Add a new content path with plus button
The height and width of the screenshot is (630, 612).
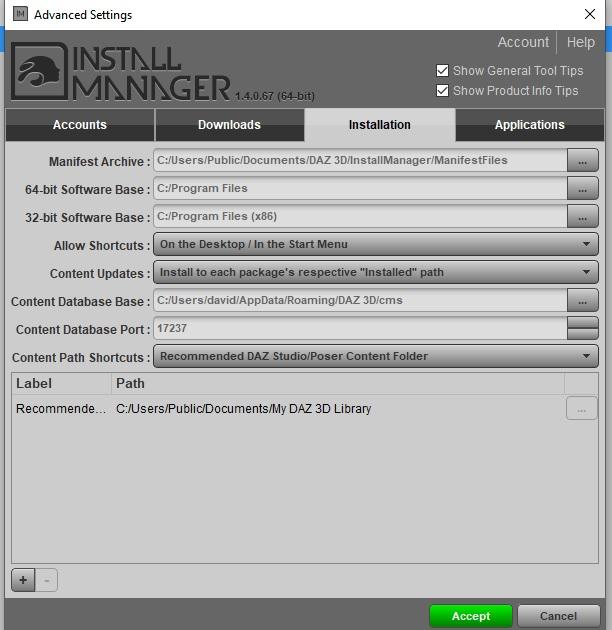[x=23, y=580]
